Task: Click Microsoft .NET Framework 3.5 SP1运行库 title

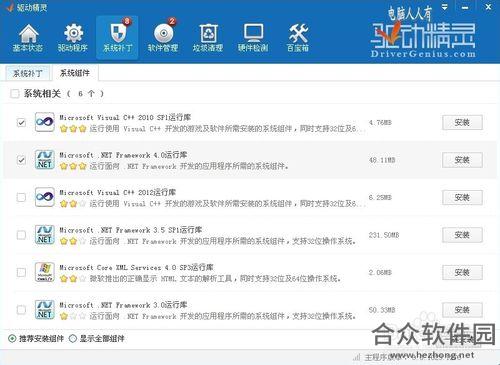Action: (x=131, y=230)
